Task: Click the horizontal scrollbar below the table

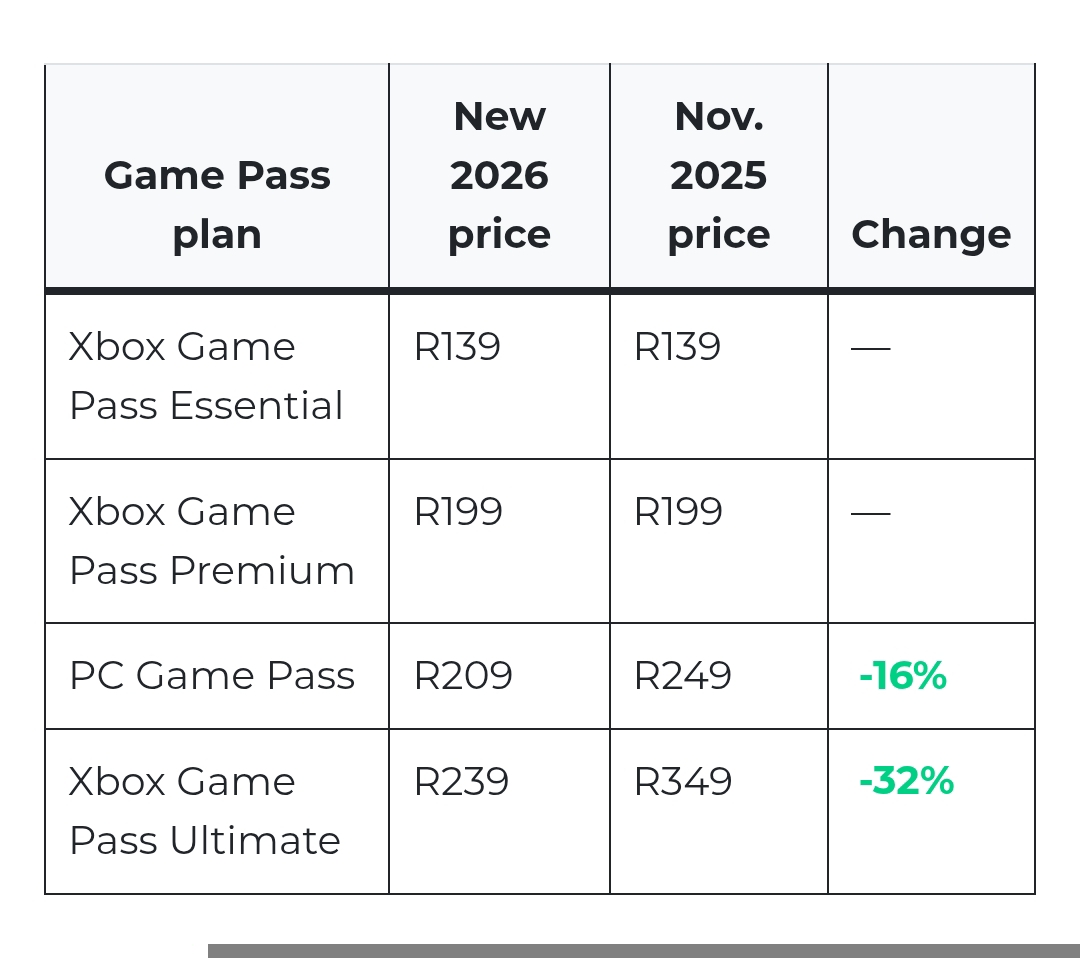Action: 643,950
